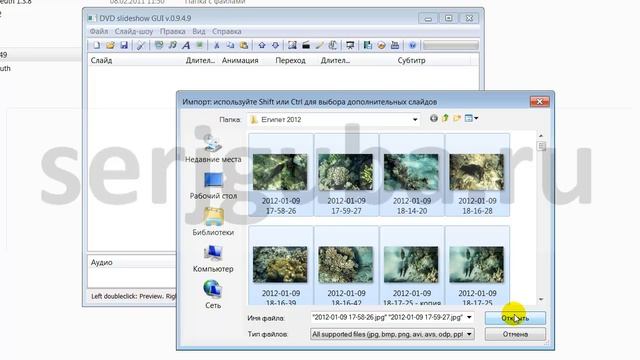Open Библиотеки in places sidebar
Viewport: 640px width, 360px height.
tap(213, 222)
